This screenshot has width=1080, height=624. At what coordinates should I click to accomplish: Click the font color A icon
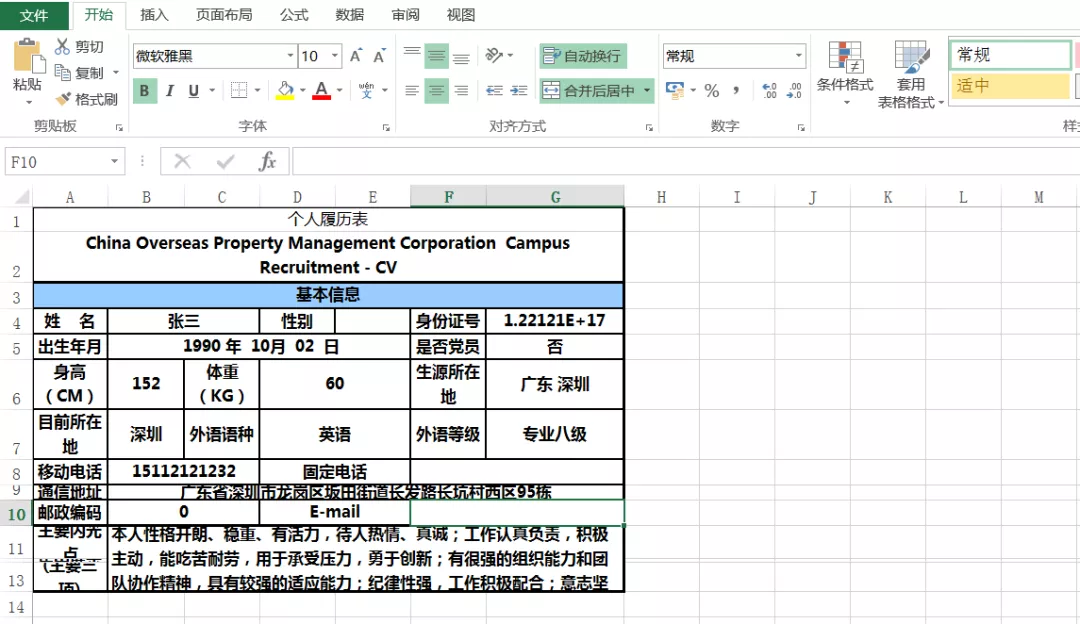322,90
